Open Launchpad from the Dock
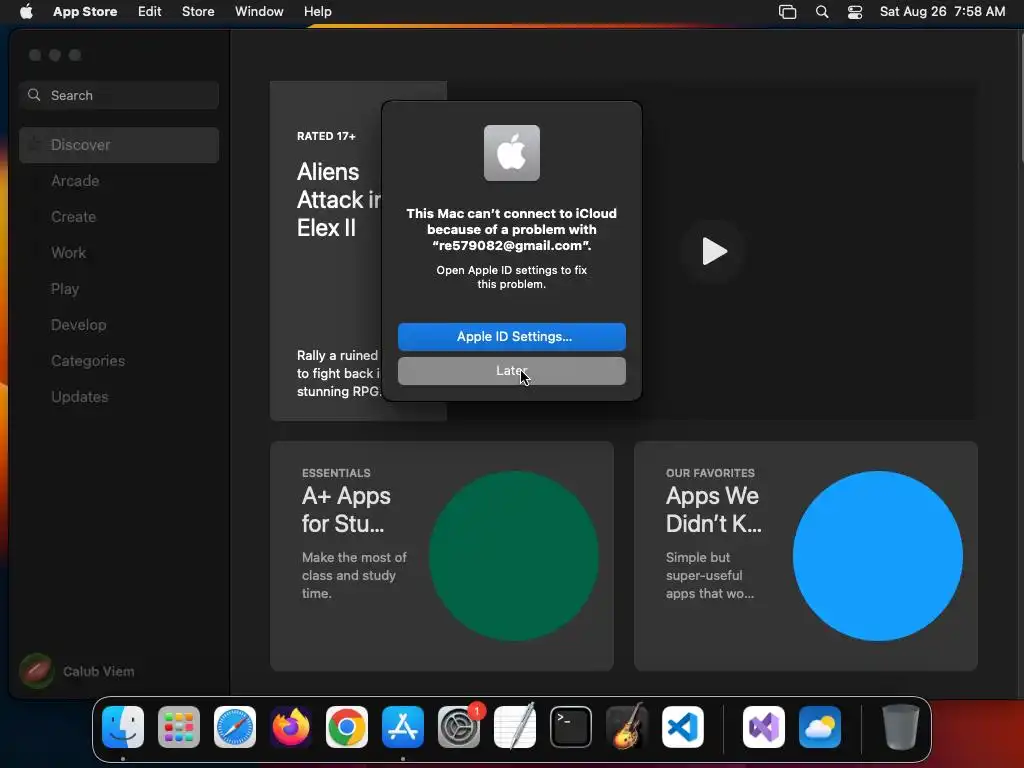The width and height of the screenshot is (1024, 768). coord(179,727)
